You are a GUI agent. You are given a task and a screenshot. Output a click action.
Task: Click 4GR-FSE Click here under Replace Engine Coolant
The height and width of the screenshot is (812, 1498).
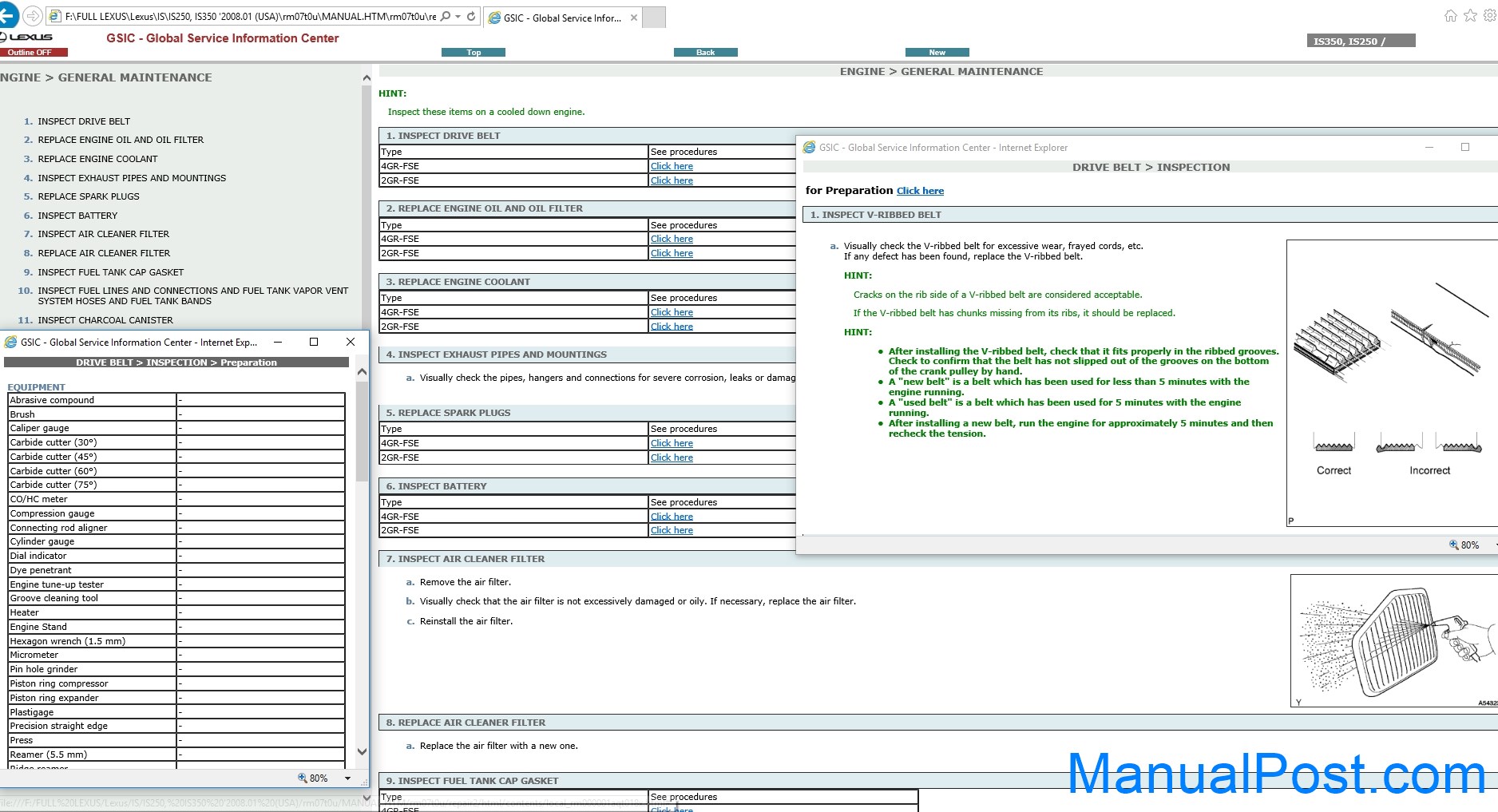672,312
